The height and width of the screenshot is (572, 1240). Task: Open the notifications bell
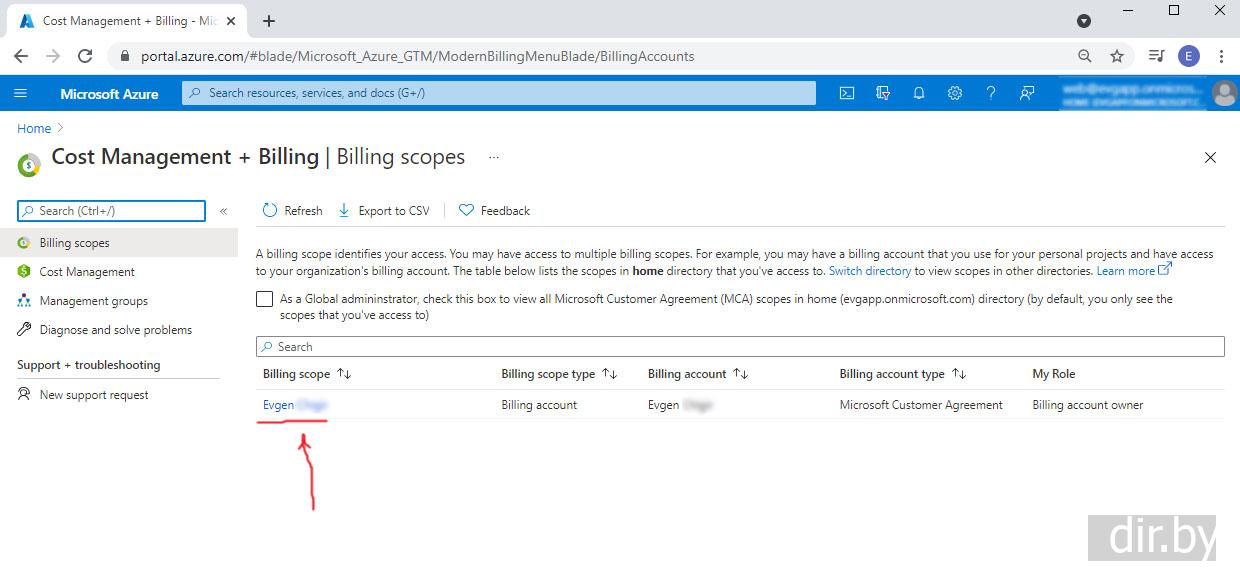pyautogui.click(x=918, y=93)
